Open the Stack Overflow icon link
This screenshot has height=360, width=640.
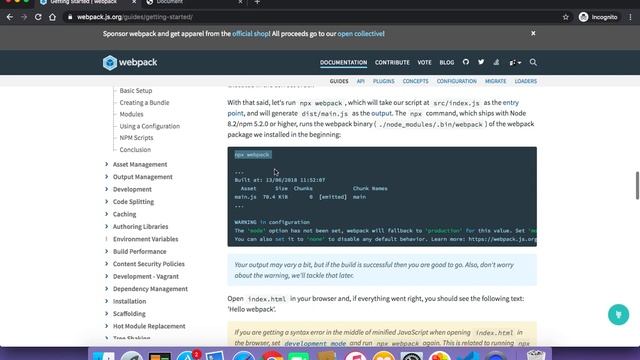496,62
